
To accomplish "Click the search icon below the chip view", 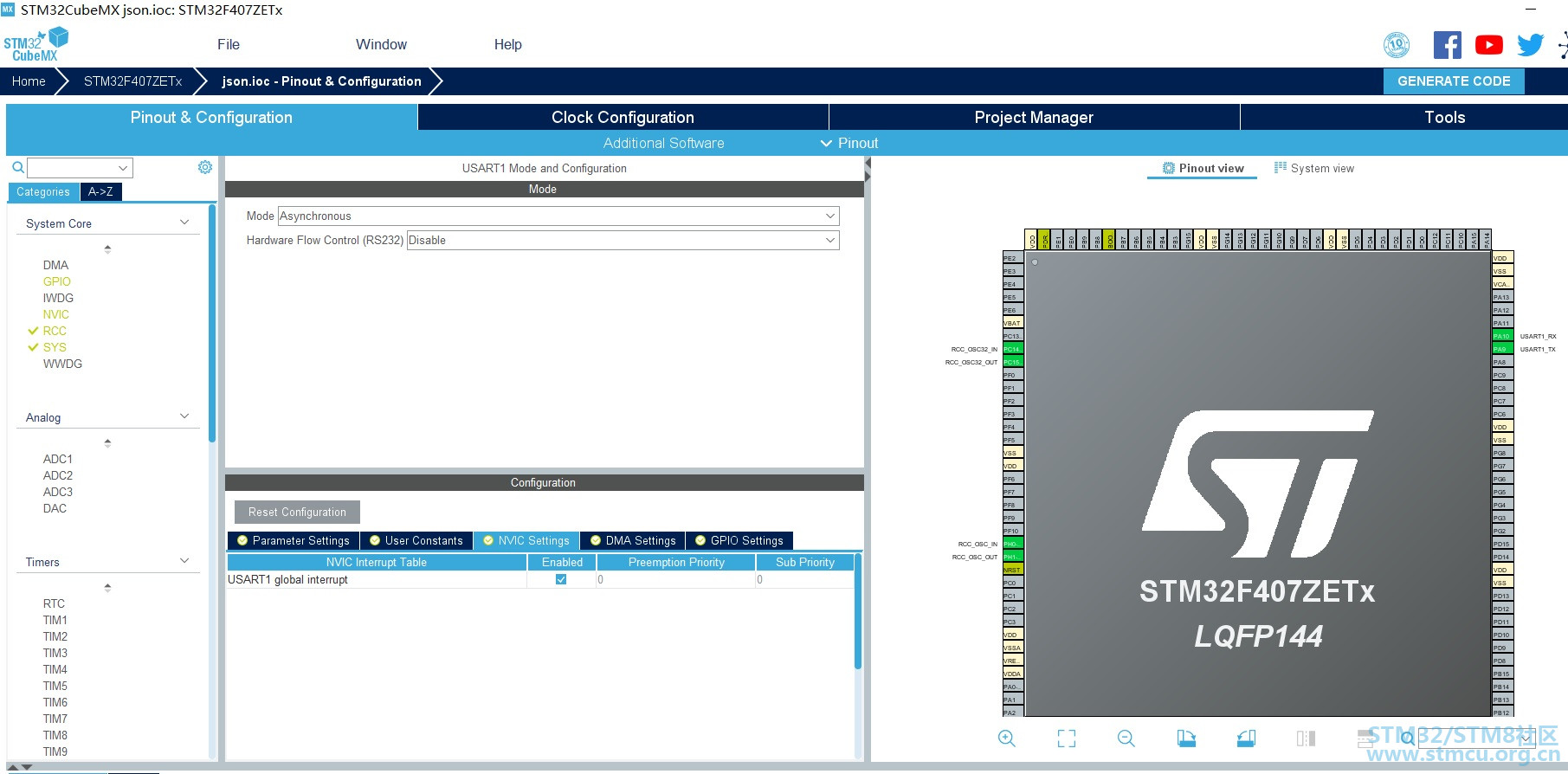I will [x=1408, y=739].
